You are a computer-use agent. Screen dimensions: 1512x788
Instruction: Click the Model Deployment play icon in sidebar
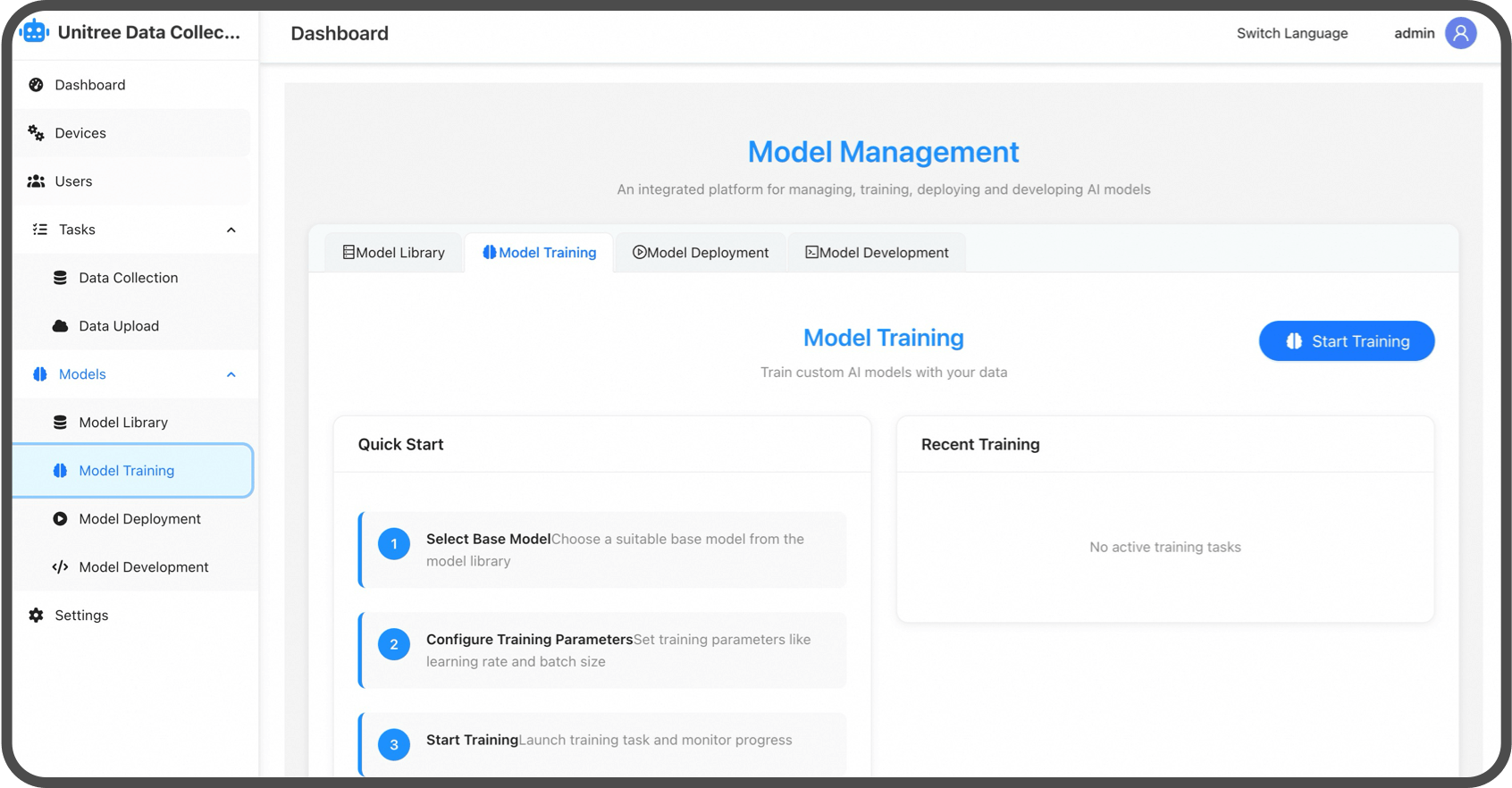[60, 519]
